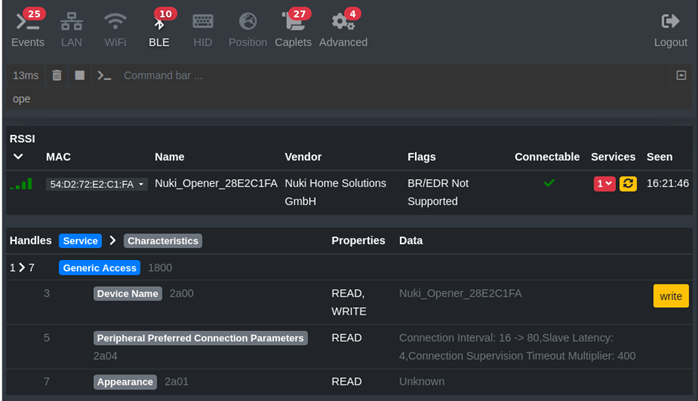Image resolution: width=698 pixels, height=401 pixels.
Task: Open the MAC address 54:D2:72:E2:C1:FA dropdown
Action: tap(97, 184)
